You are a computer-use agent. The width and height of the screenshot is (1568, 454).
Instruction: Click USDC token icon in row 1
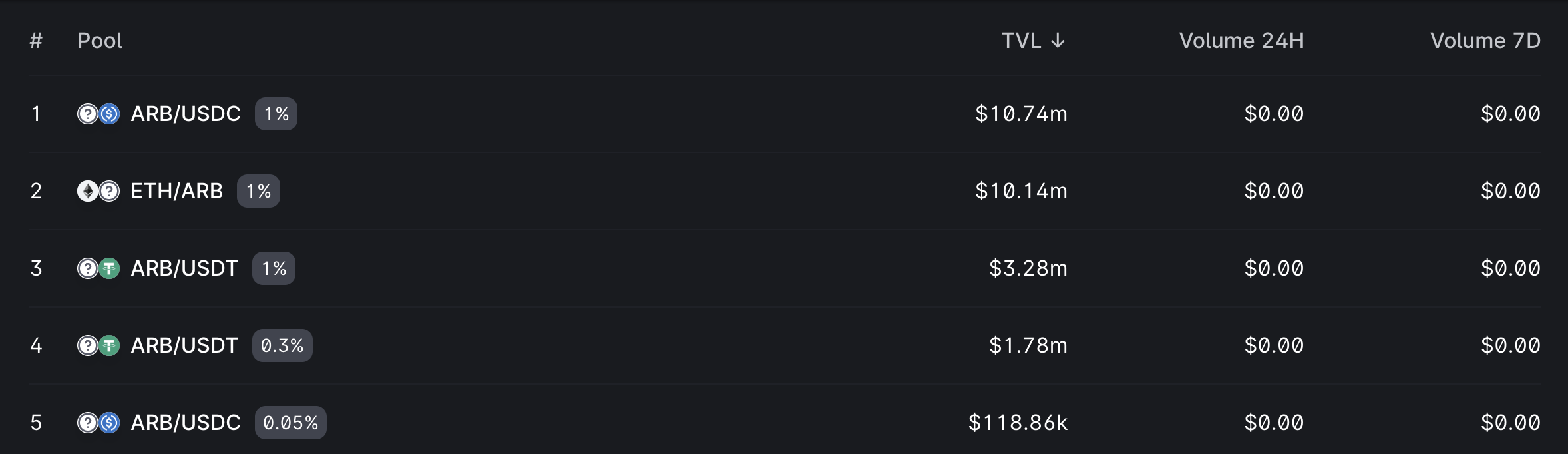pyautogui.click(x=110, y=114)
